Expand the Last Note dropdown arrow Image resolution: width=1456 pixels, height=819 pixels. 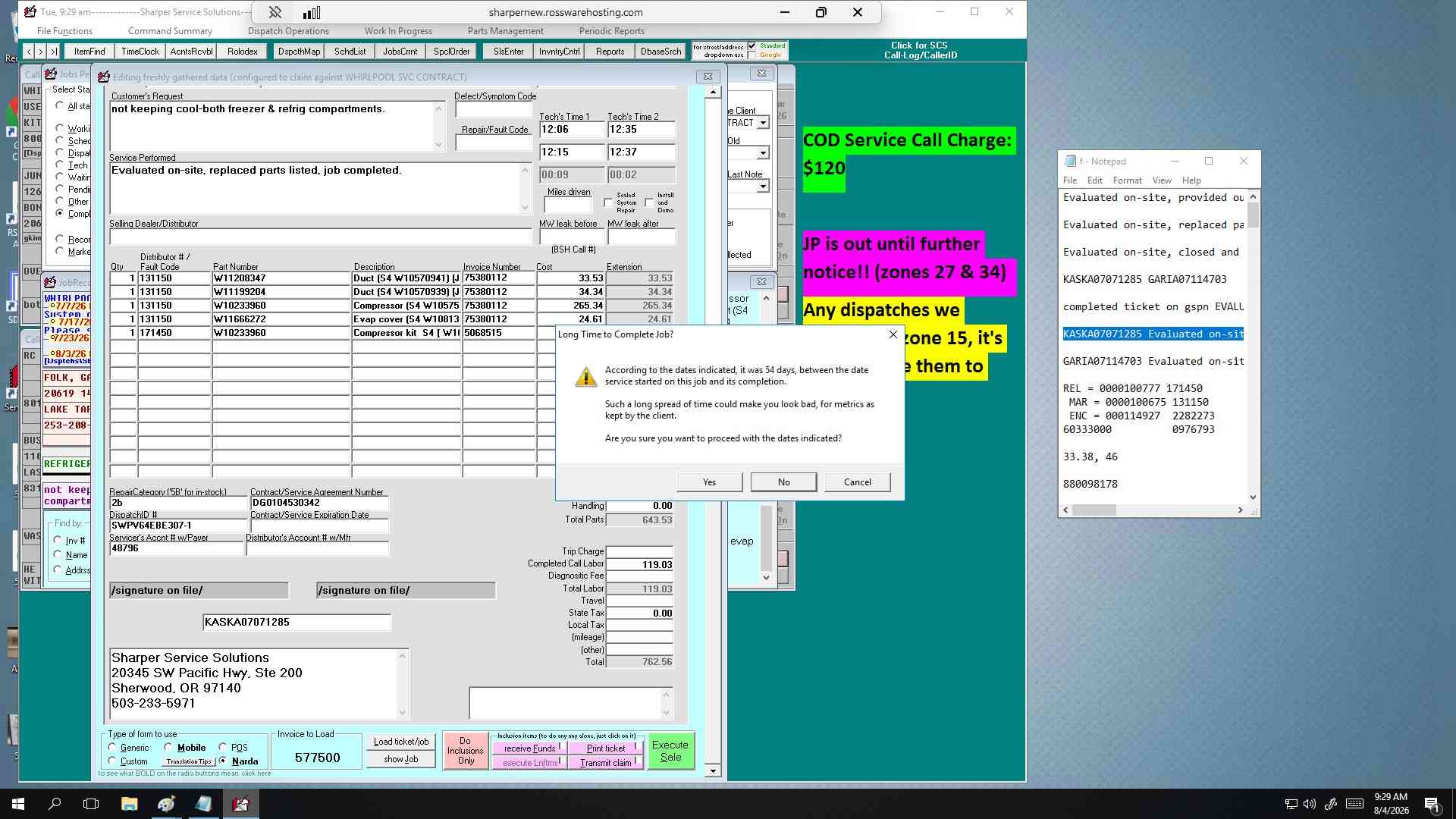(763, 187)
